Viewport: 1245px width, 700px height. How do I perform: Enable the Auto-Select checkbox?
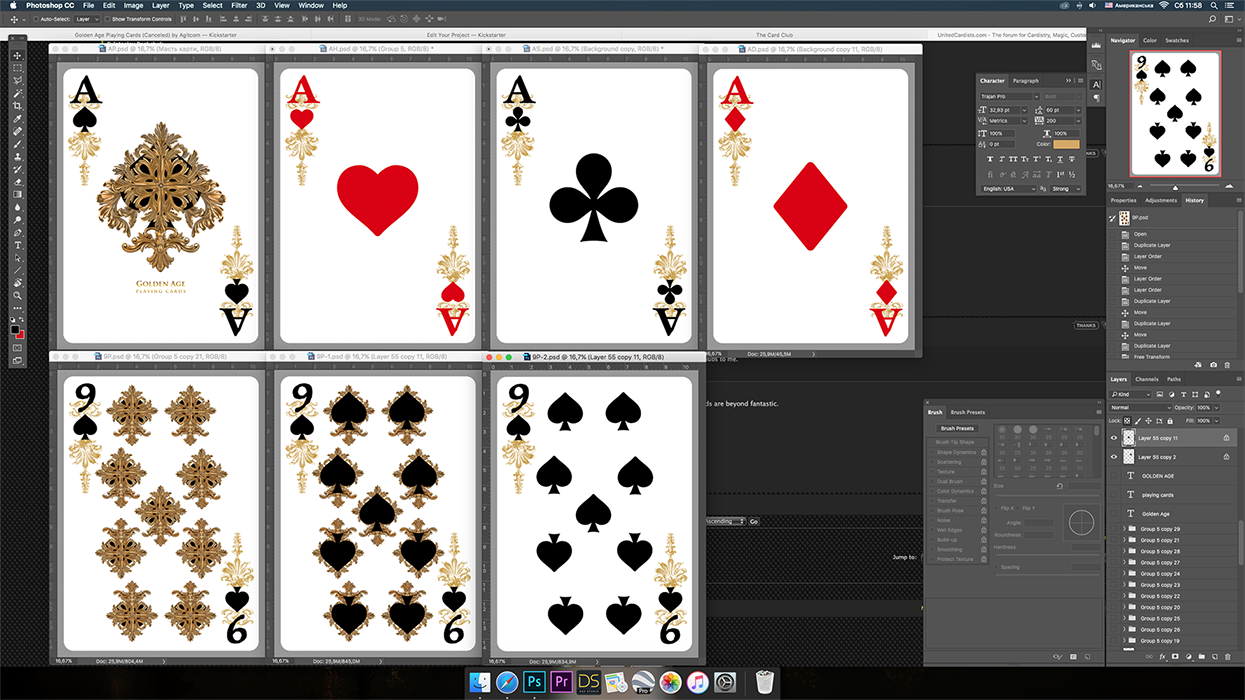click(36, 19)
